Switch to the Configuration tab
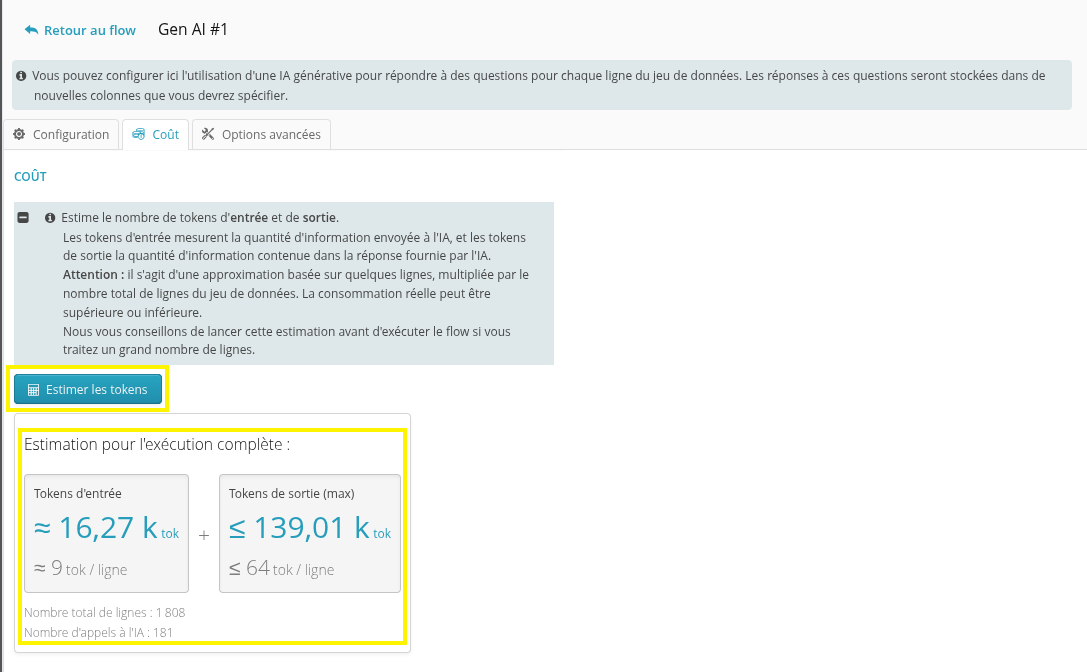This screenshot has width=1087, height=672. 62,135
